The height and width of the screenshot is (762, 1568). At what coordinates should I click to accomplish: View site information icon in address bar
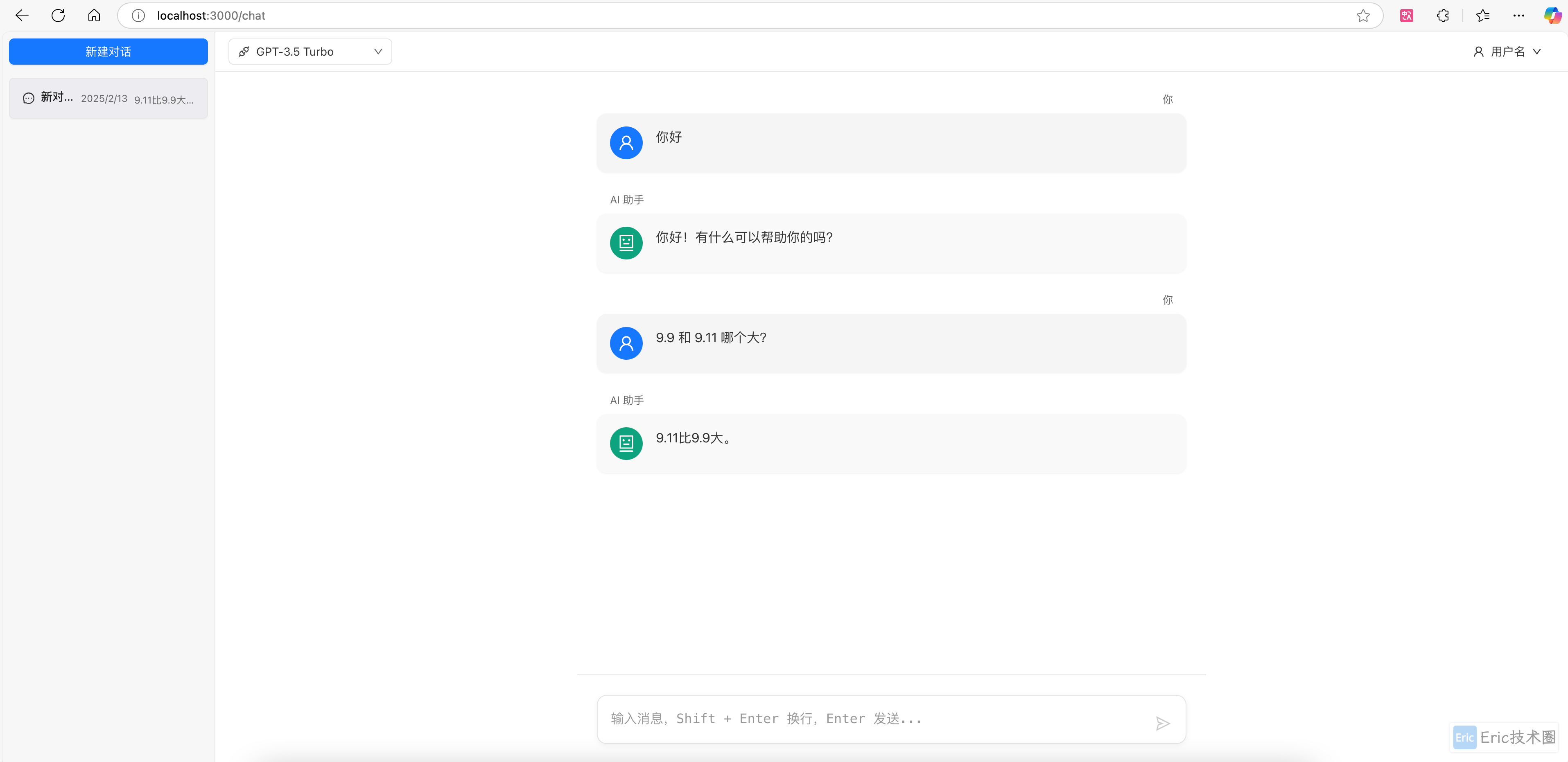point(138,16)
